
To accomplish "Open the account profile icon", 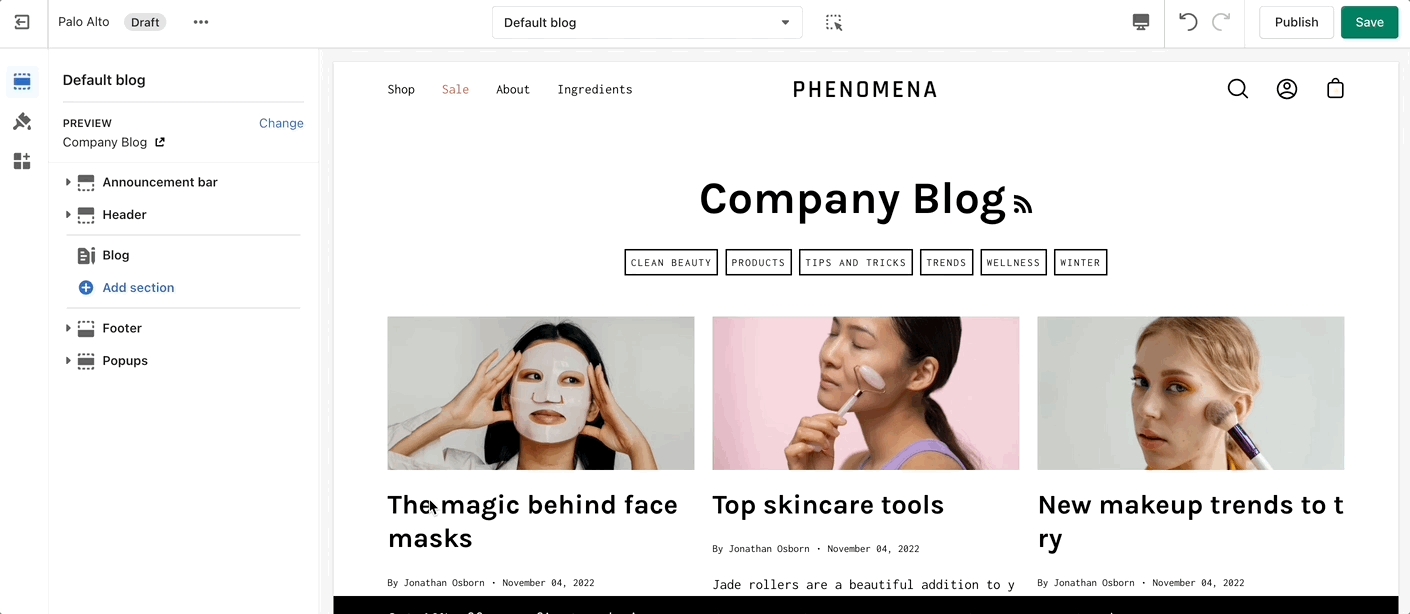I will pyautogui.click(x=1287, y=89).
